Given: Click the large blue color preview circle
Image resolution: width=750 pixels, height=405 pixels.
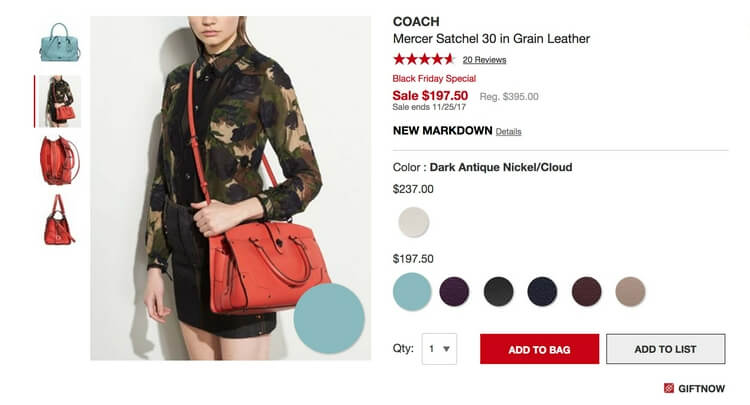Looking at the screenshot, I should point(329,318).
